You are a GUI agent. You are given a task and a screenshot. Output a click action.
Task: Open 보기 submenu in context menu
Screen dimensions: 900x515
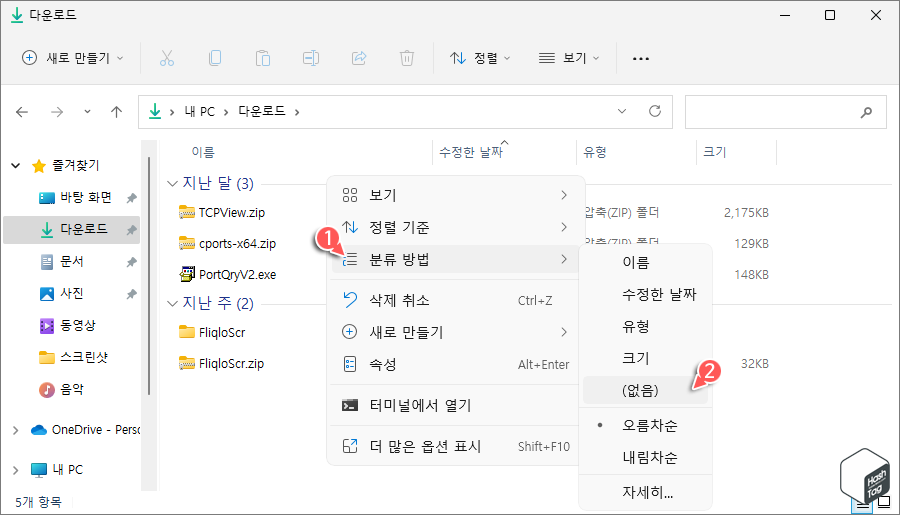(455, 195)
